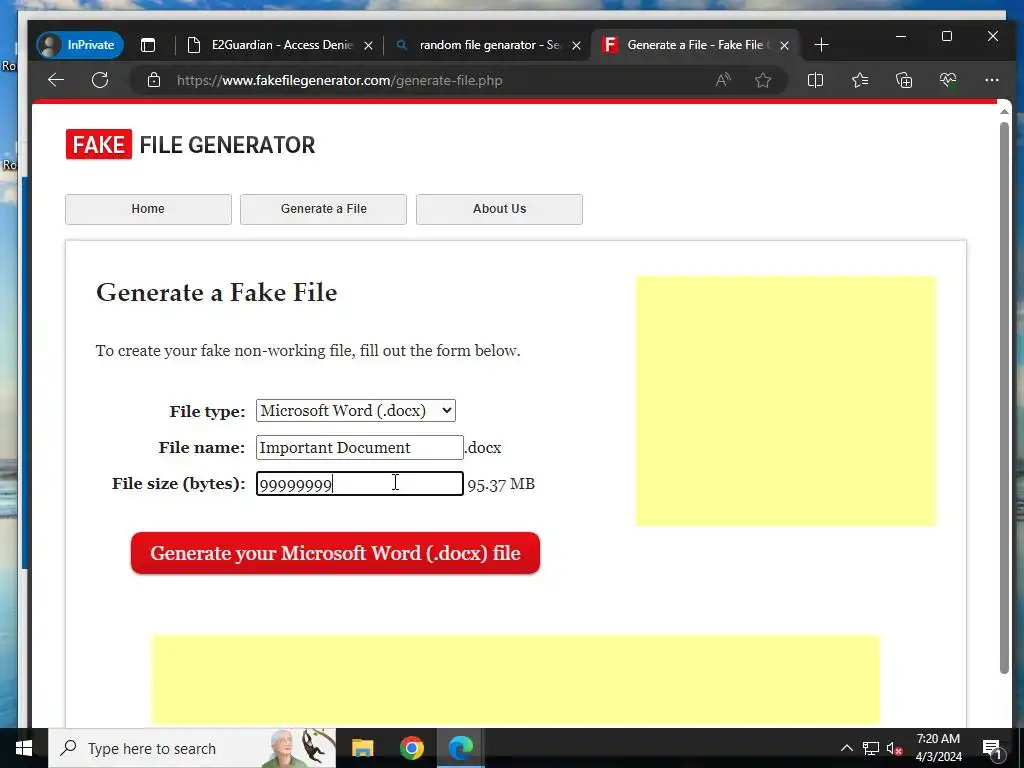The height and width of the screenshot is (768, 1024).
Task: Open Collections panel
Action: [904, 80]
